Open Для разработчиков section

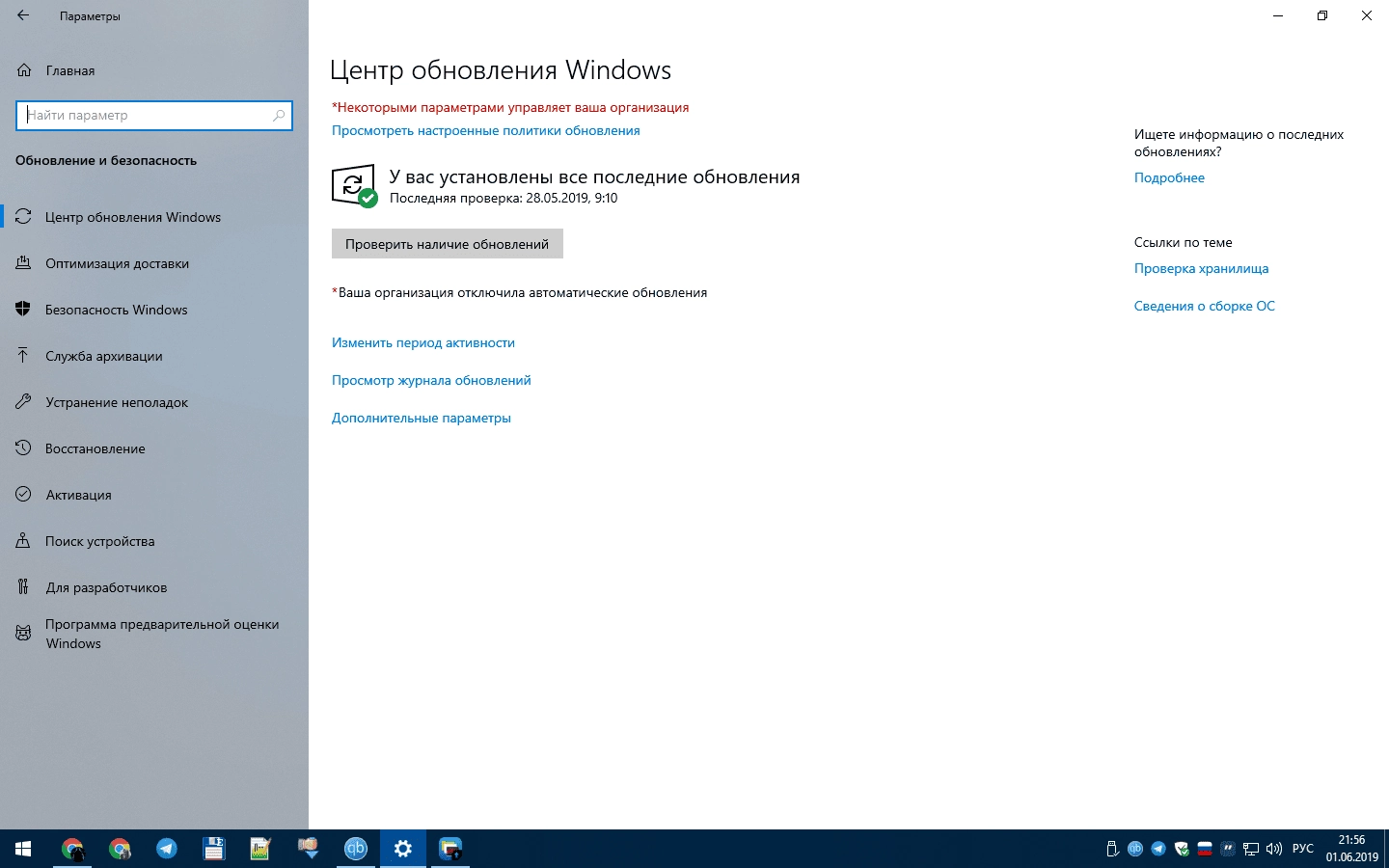tap(154, 587)
